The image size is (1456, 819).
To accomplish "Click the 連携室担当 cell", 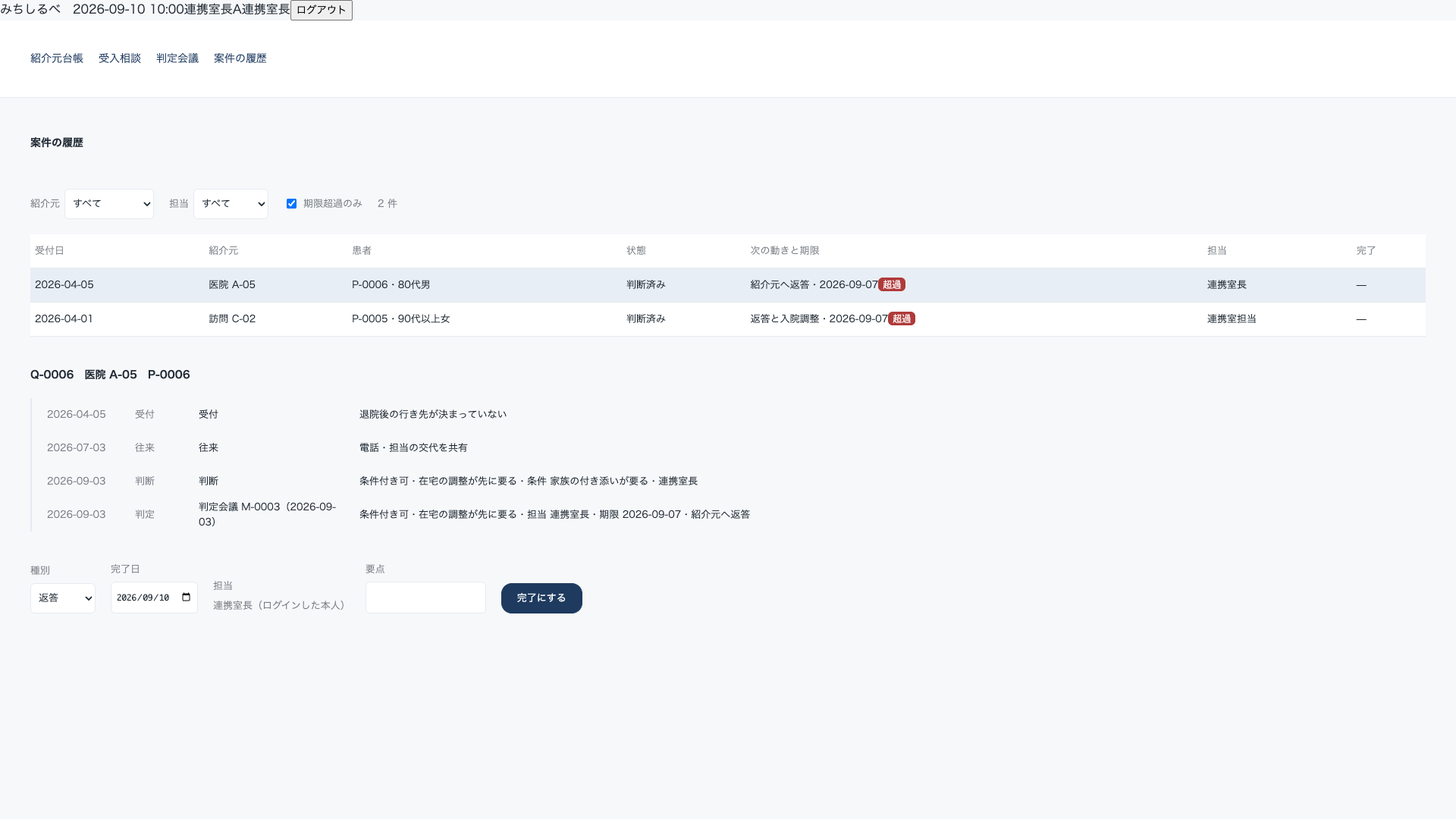I will 1232,319.
